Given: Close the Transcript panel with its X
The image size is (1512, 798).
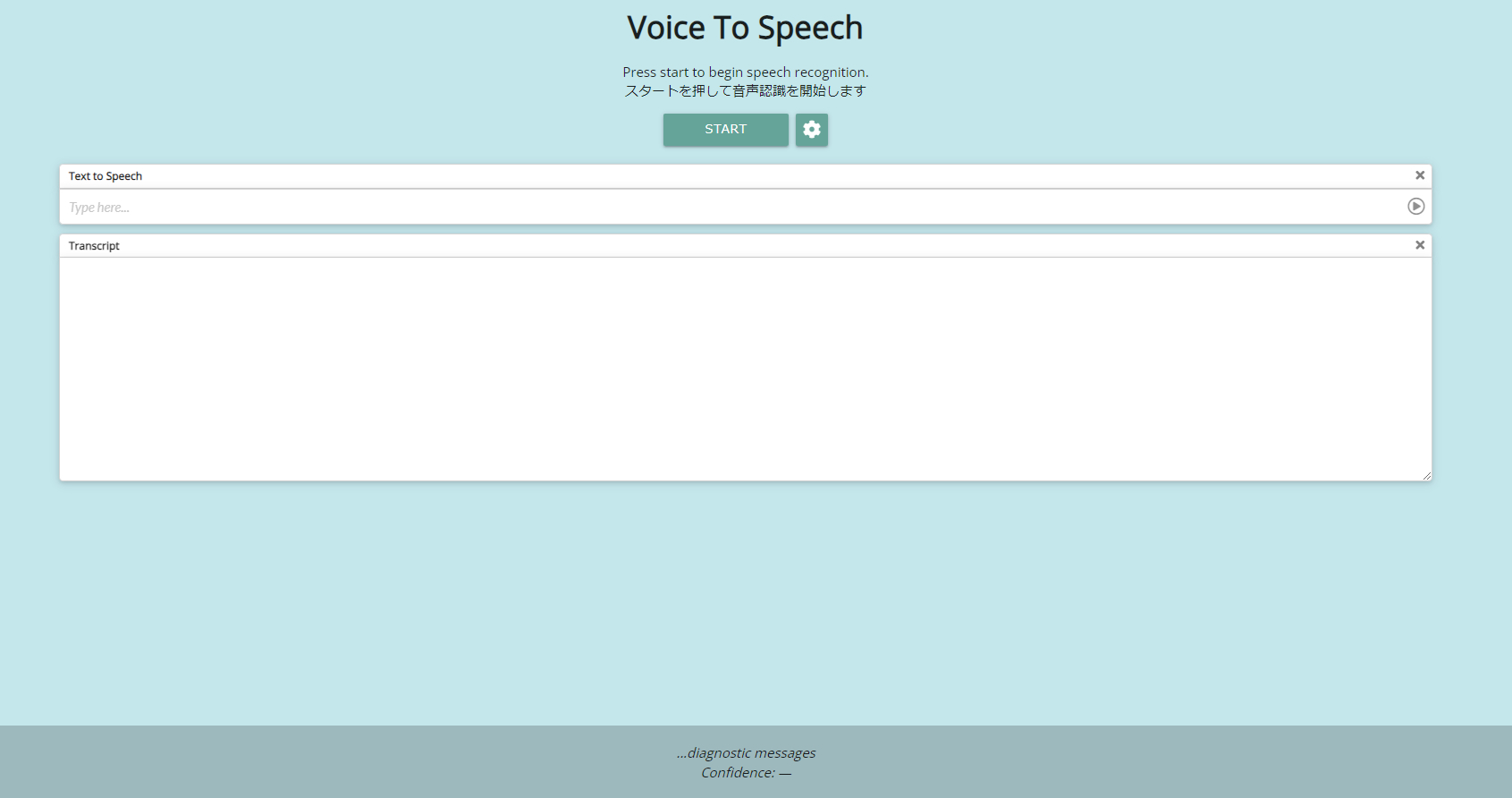Looking at the screenshot, I should pos(1419,245).
